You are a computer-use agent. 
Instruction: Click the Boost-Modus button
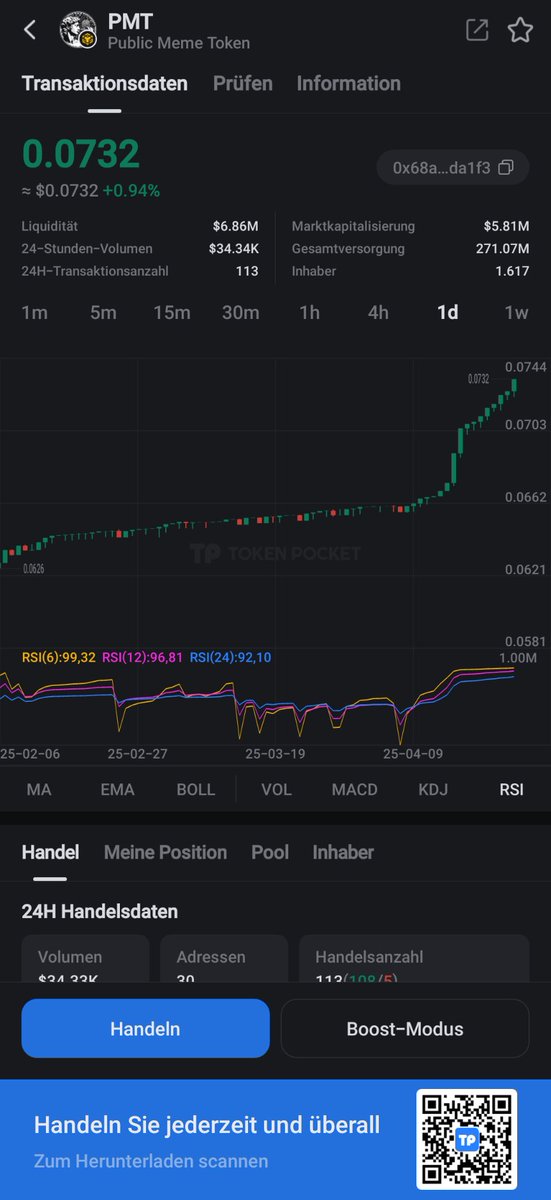(405, 1028)
